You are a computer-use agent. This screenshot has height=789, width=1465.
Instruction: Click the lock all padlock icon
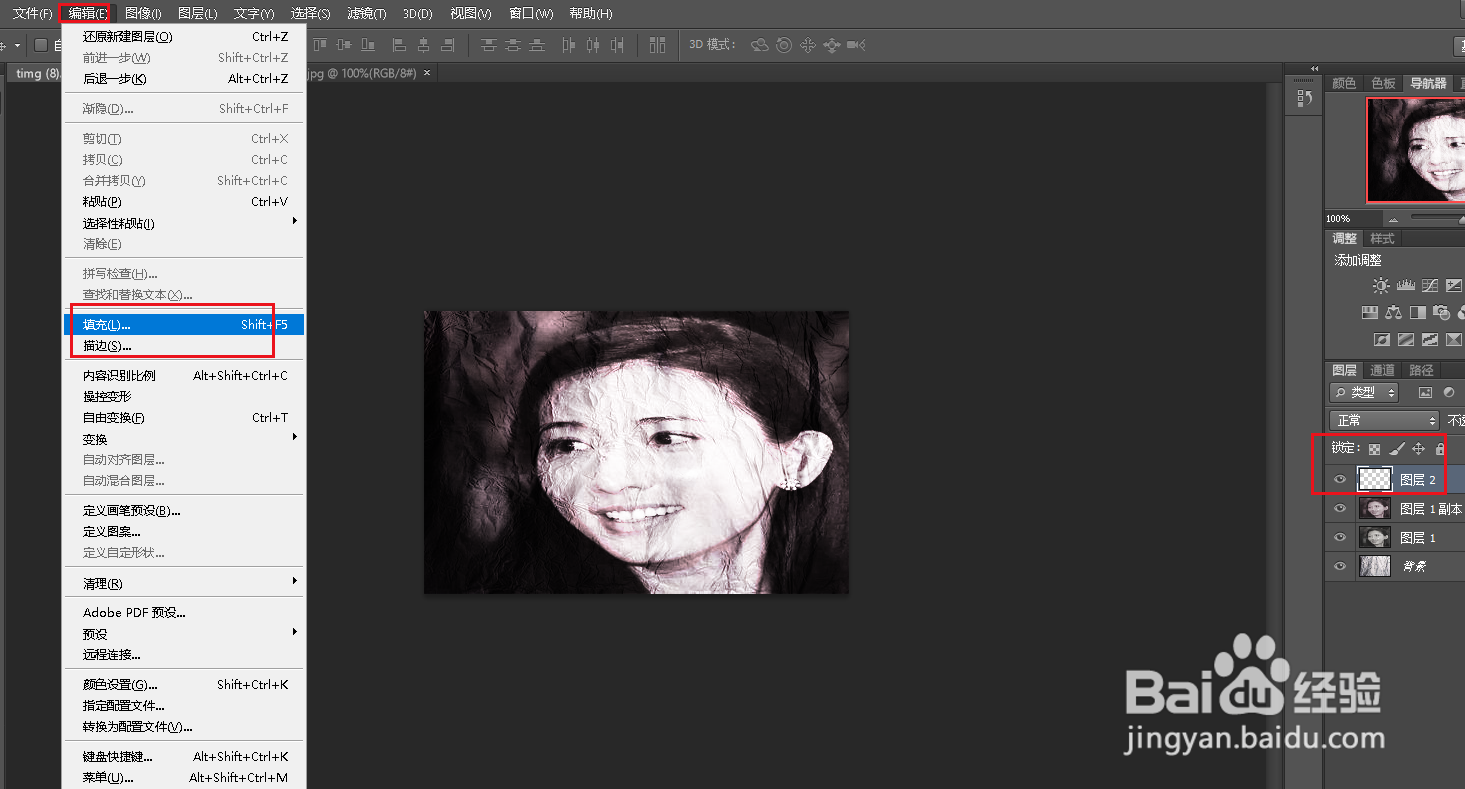1440,450
